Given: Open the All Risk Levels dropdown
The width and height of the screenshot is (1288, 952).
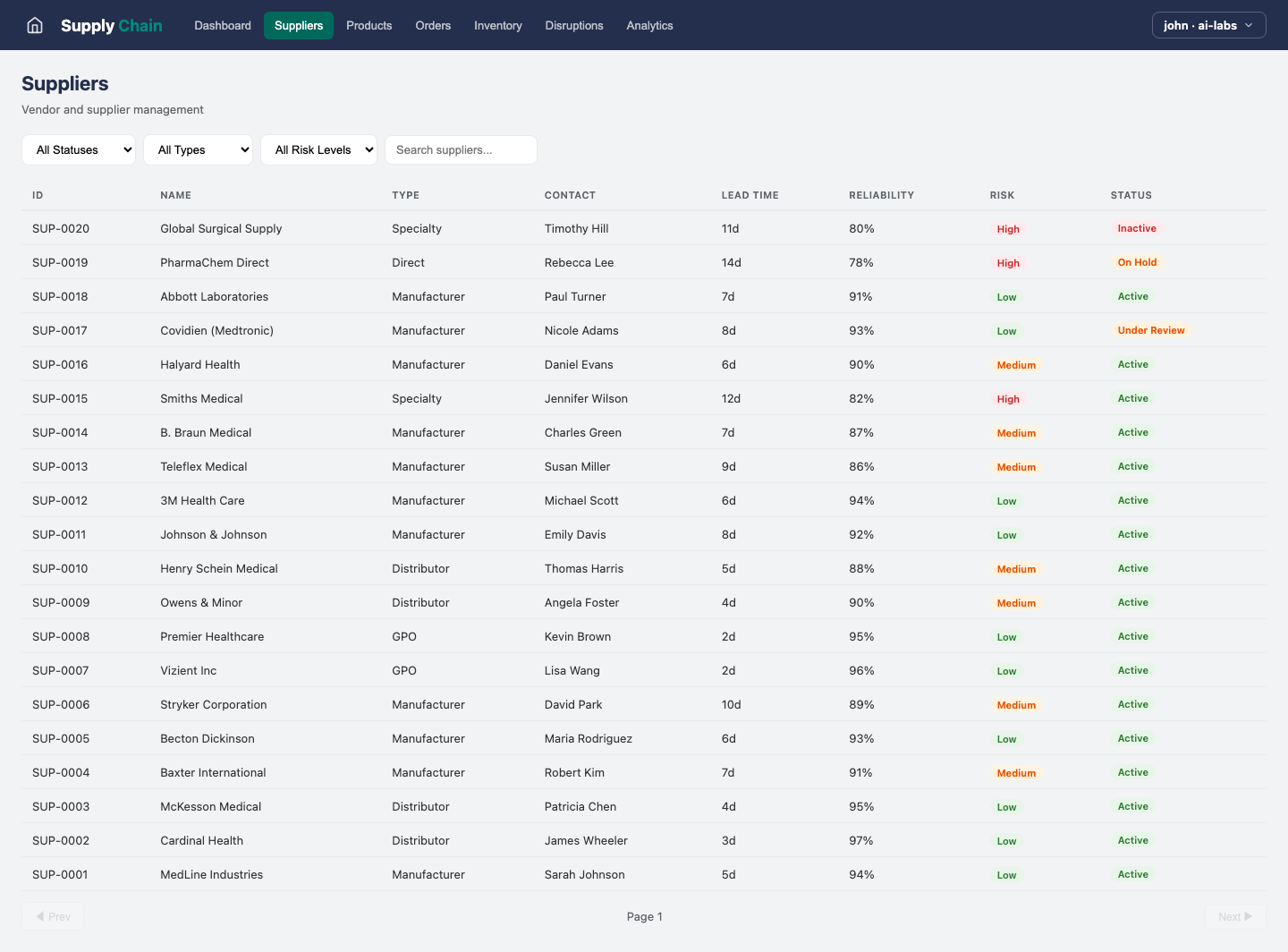Looking at the screenshot, I should [x=318, y=149].
